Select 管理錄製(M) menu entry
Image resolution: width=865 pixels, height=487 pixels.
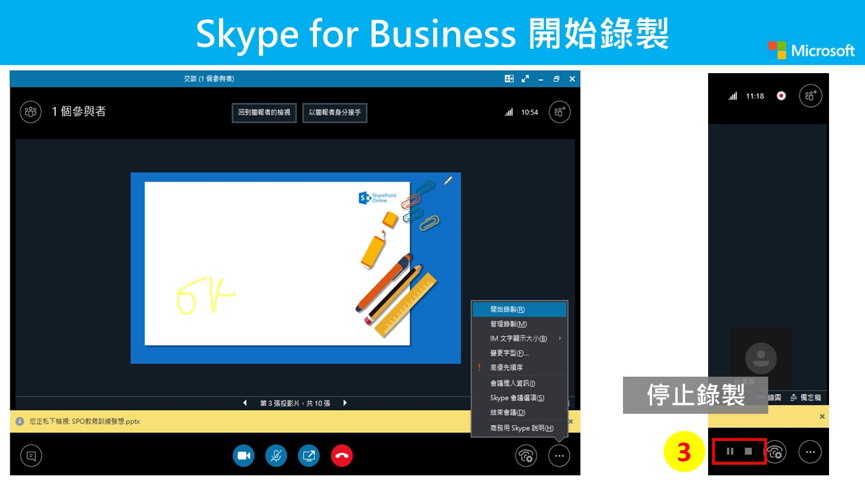click(519, 324)
